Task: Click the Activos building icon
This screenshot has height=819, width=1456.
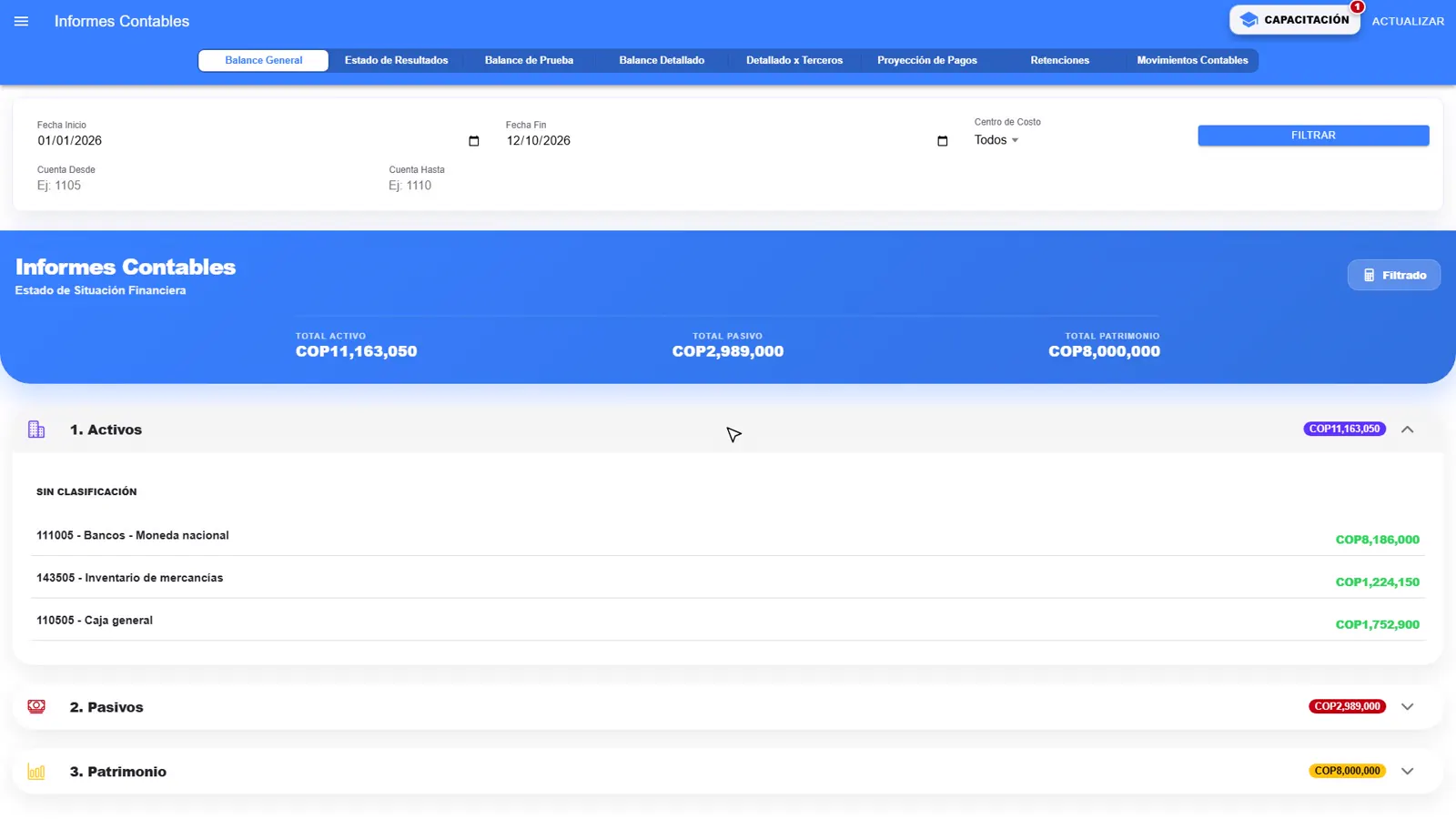Action: (36, 430)
